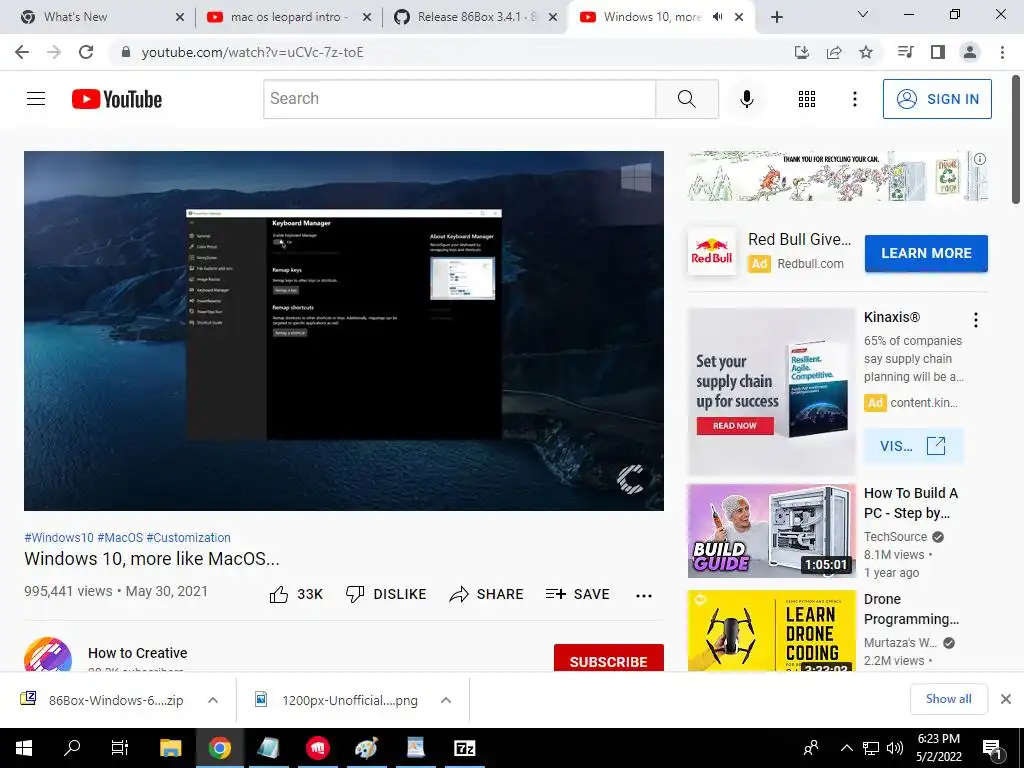The height and width of the screenshot is (768, 1024).
Task: Open Task View on the taskbar
Action: (120, 748)
